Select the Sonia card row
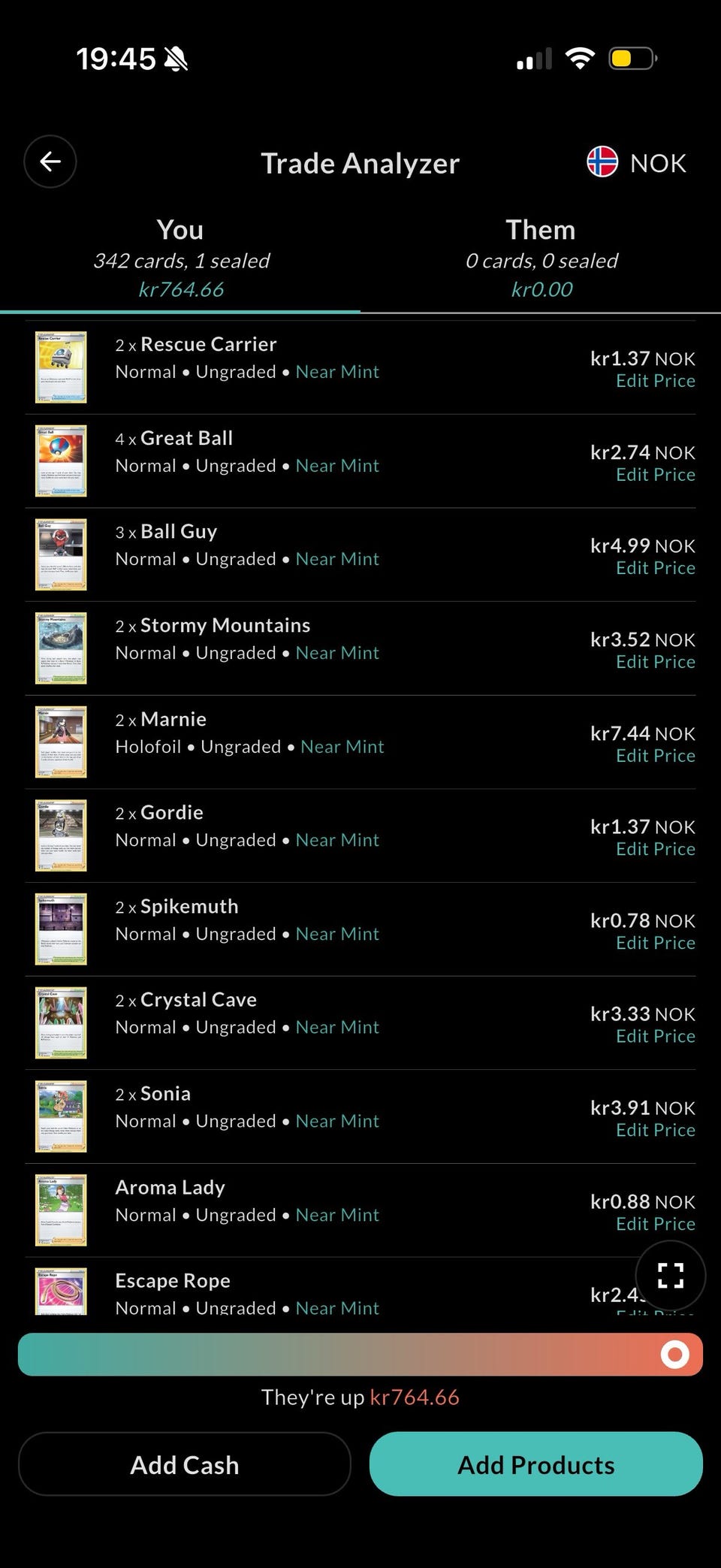Image resolution: width=721 pixels, height=1568 pixels. [360, 1116]
